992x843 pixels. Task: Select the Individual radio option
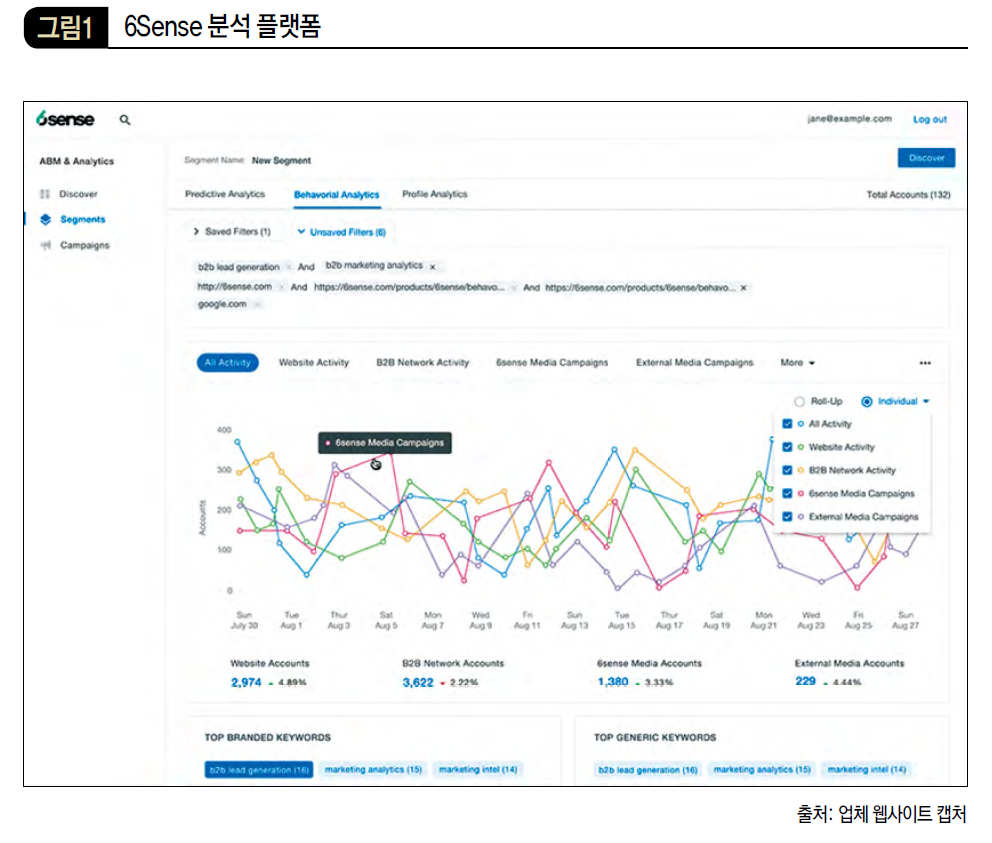click(867, 401)
